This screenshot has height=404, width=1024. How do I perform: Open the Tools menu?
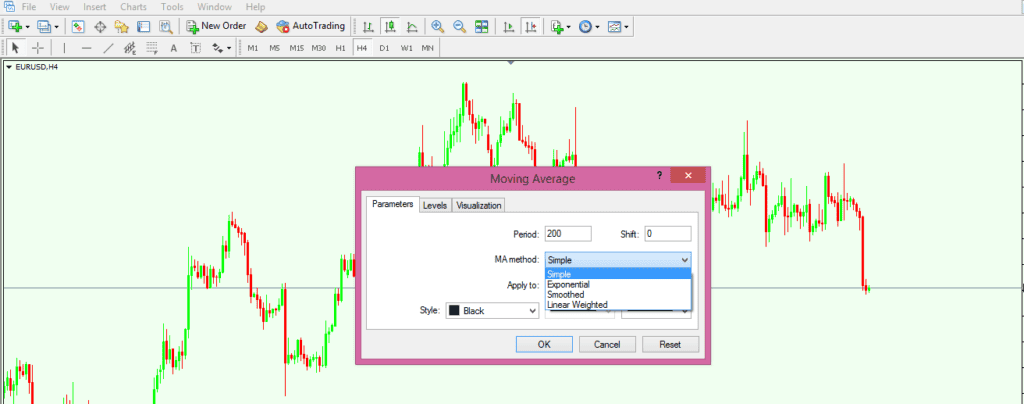coord(172,7)
